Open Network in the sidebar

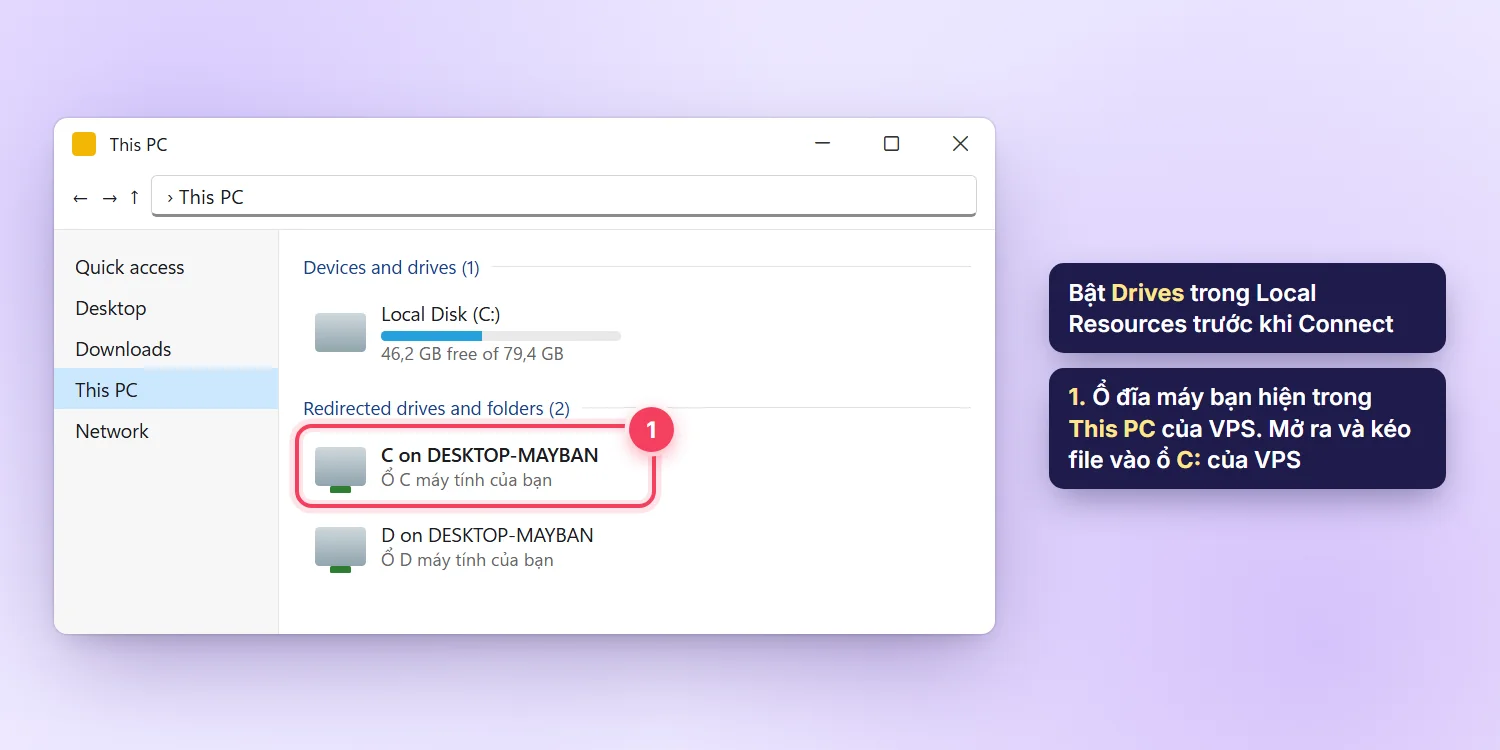pyautogui.click(x=112, y=431)
